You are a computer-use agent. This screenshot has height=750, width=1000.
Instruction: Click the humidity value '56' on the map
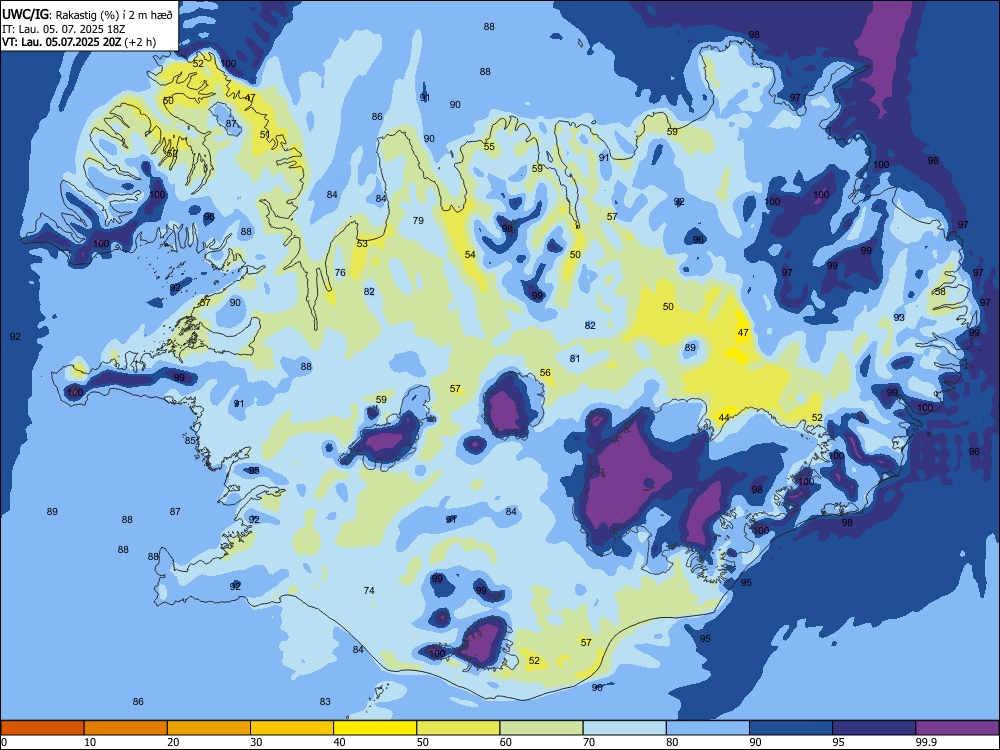pyautogui.click(x=545, y=372)
